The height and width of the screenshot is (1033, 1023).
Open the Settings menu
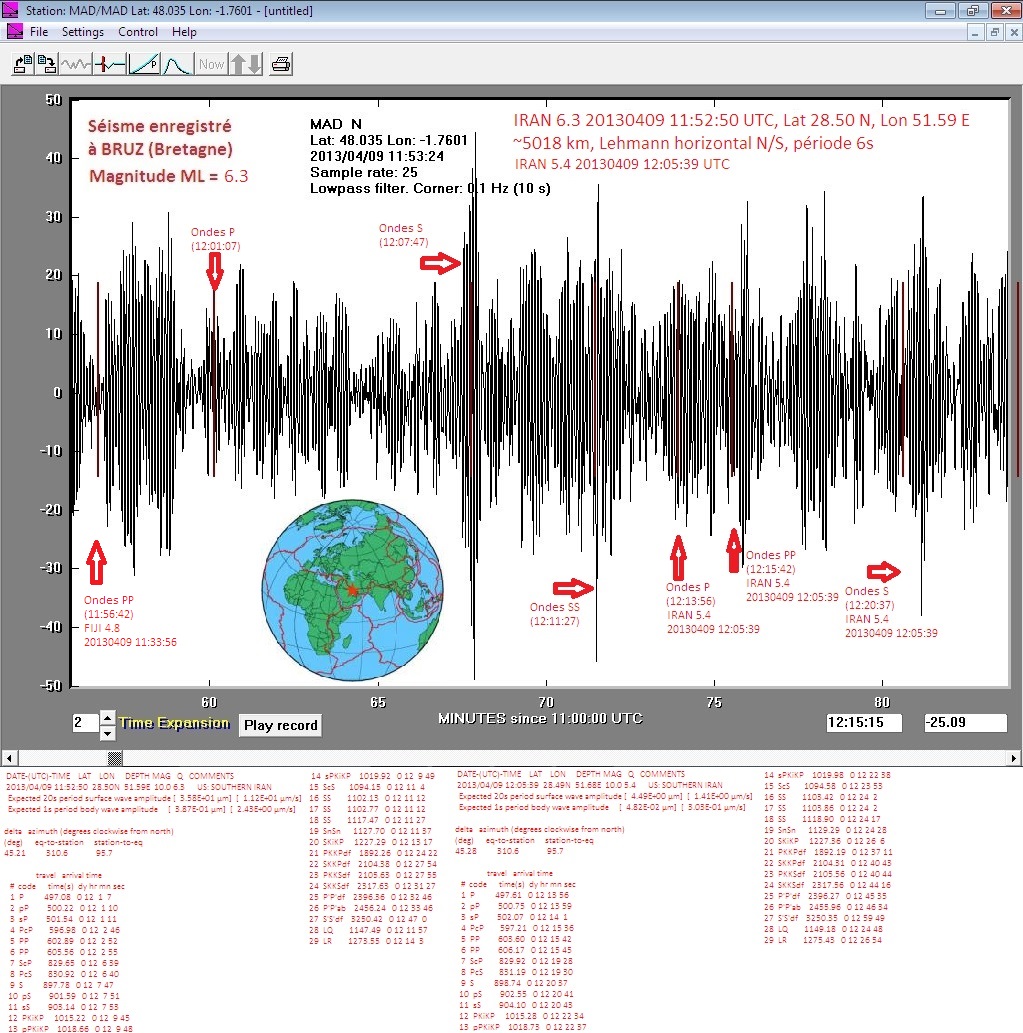pos(83,32)
